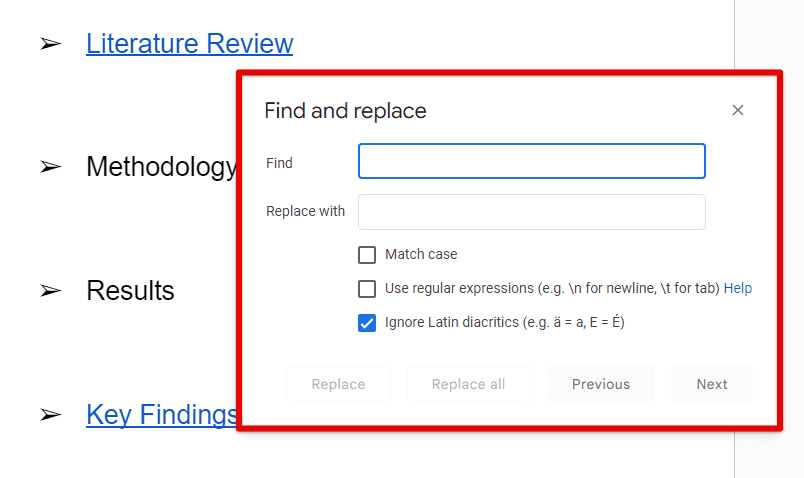The height and width of the screenshot is (478, 804).
Task: Click the arrow bullet beside Methodology
Action: [x=51, y=167]
